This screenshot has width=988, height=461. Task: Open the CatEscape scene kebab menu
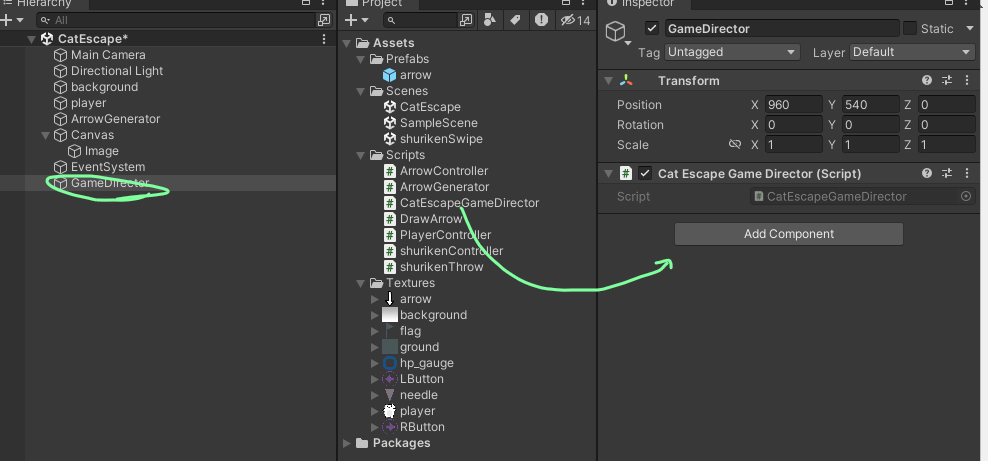pyautogui.click(x=324, y=39)
